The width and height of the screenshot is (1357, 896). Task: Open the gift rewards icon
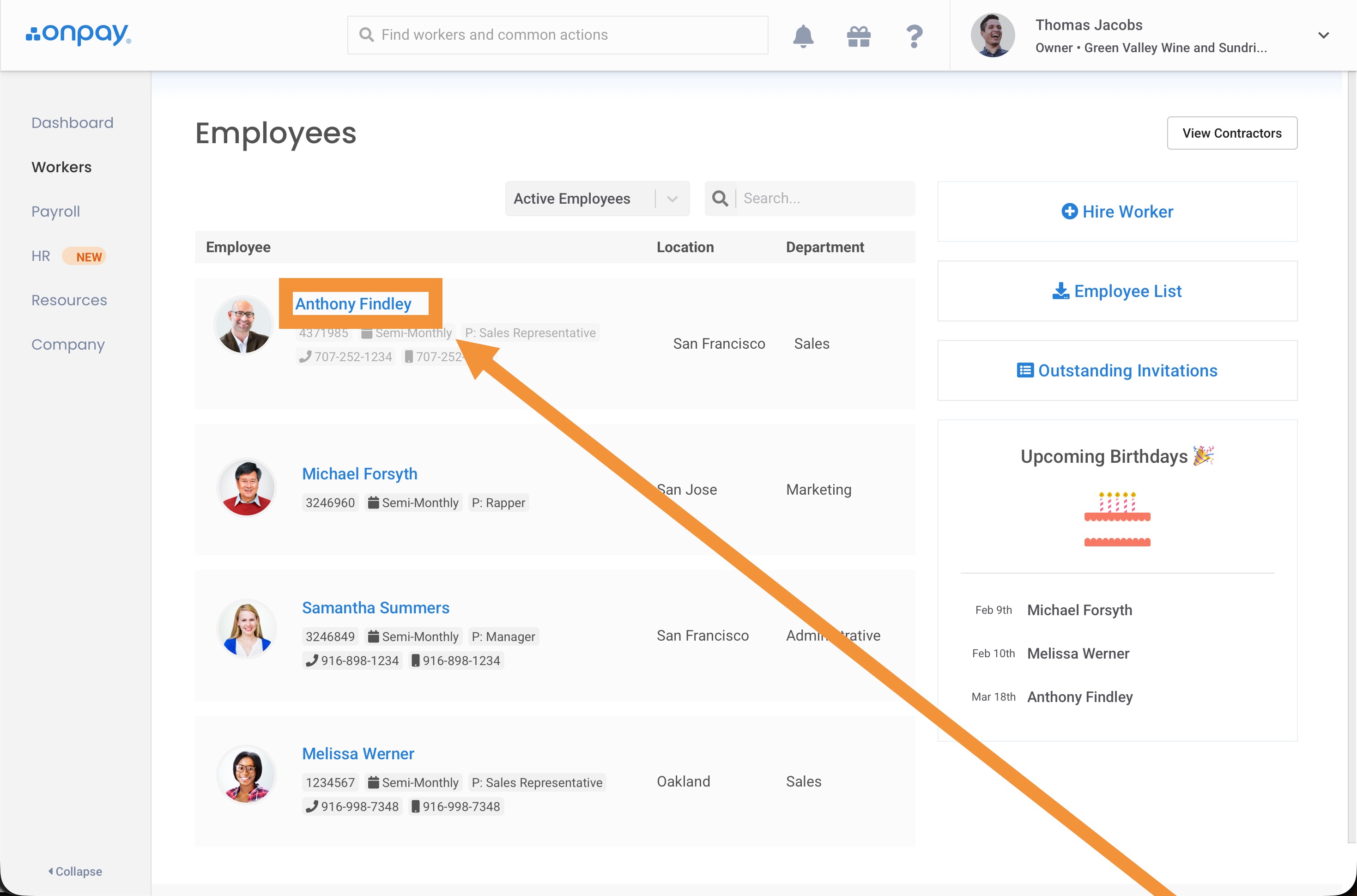[x=858, y=36]
